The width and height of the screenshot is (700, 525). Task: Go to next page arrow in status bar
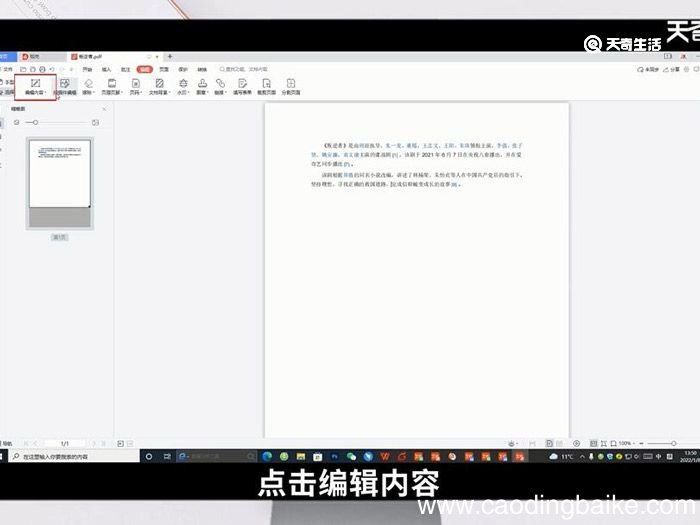click(93, 443)
